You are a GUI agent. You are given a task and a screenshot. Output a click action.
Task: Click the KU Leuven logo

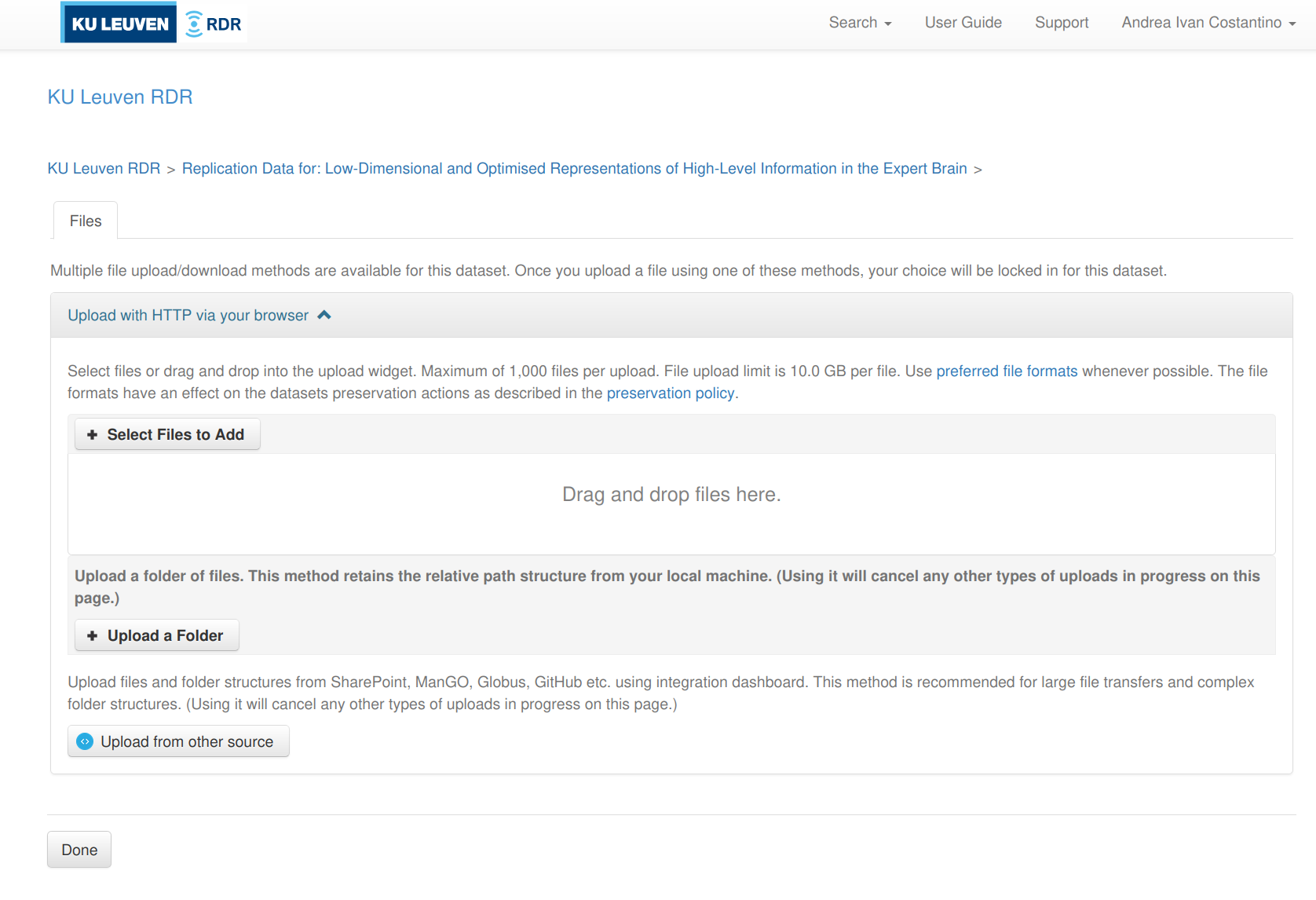tap(119, 24)
